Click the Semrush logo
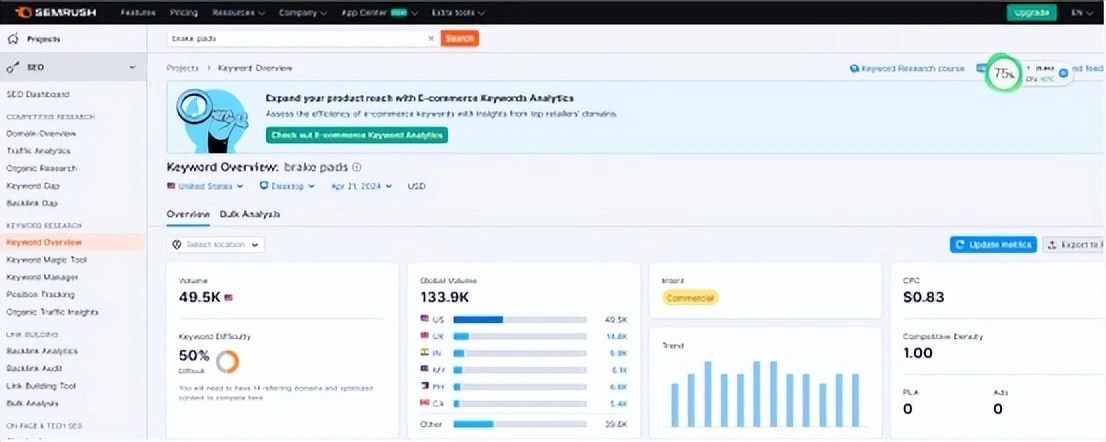1106x442 pixels. (58, 13)
